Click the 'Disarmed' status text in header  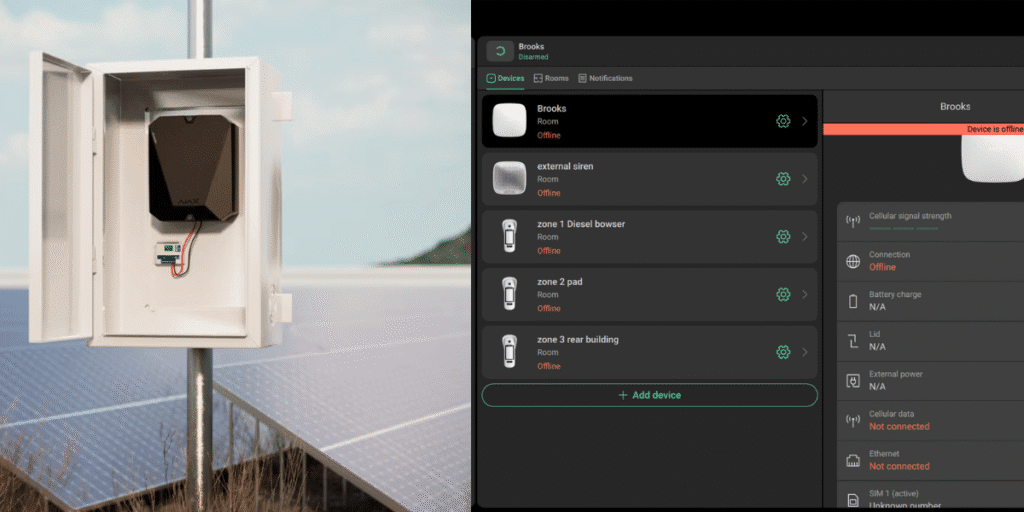pos(534,57)
